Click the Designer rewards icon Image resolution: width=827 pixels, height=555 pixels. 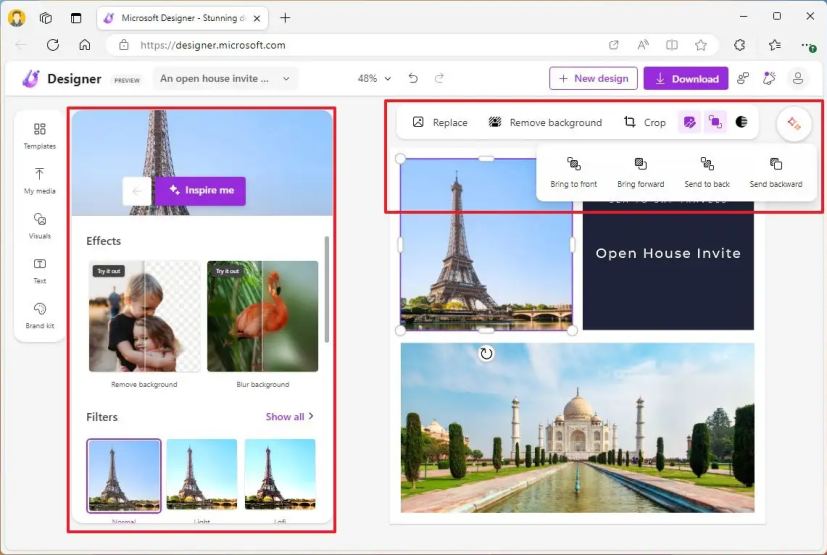770,79
